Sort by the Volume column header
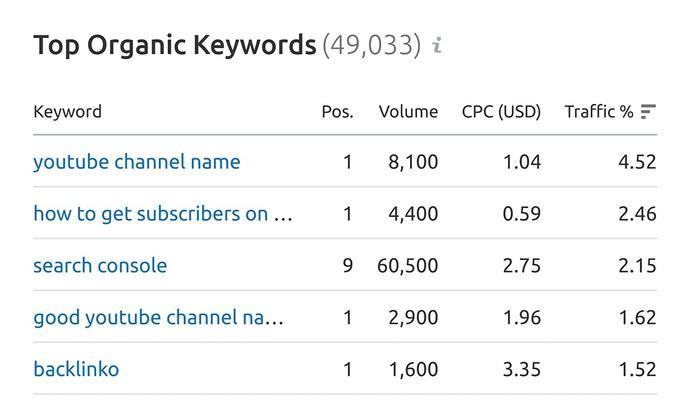The width and height of the screenshot is (691, 400). click(408, 112)
